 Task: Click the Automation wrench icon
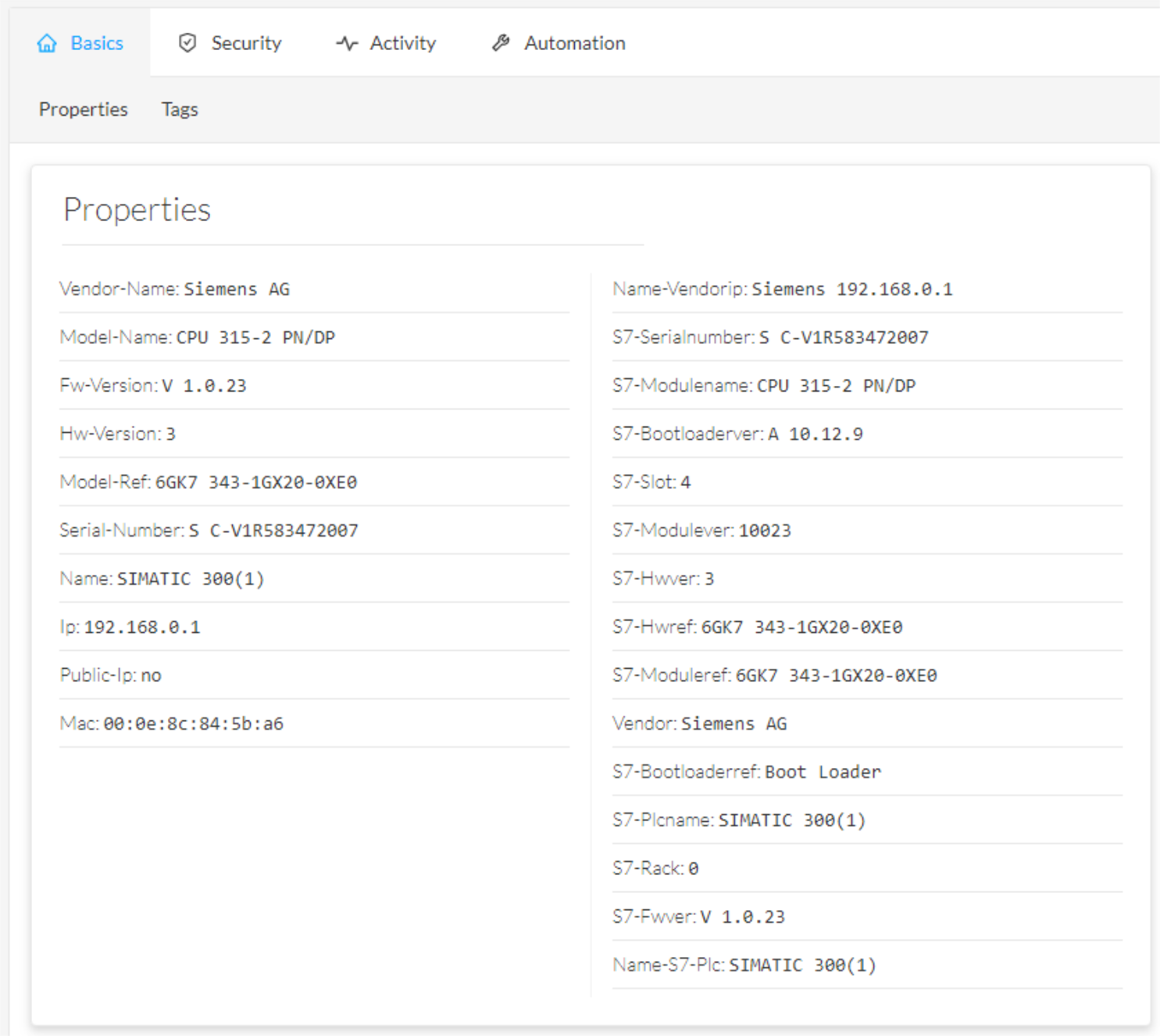pos(501,43)
